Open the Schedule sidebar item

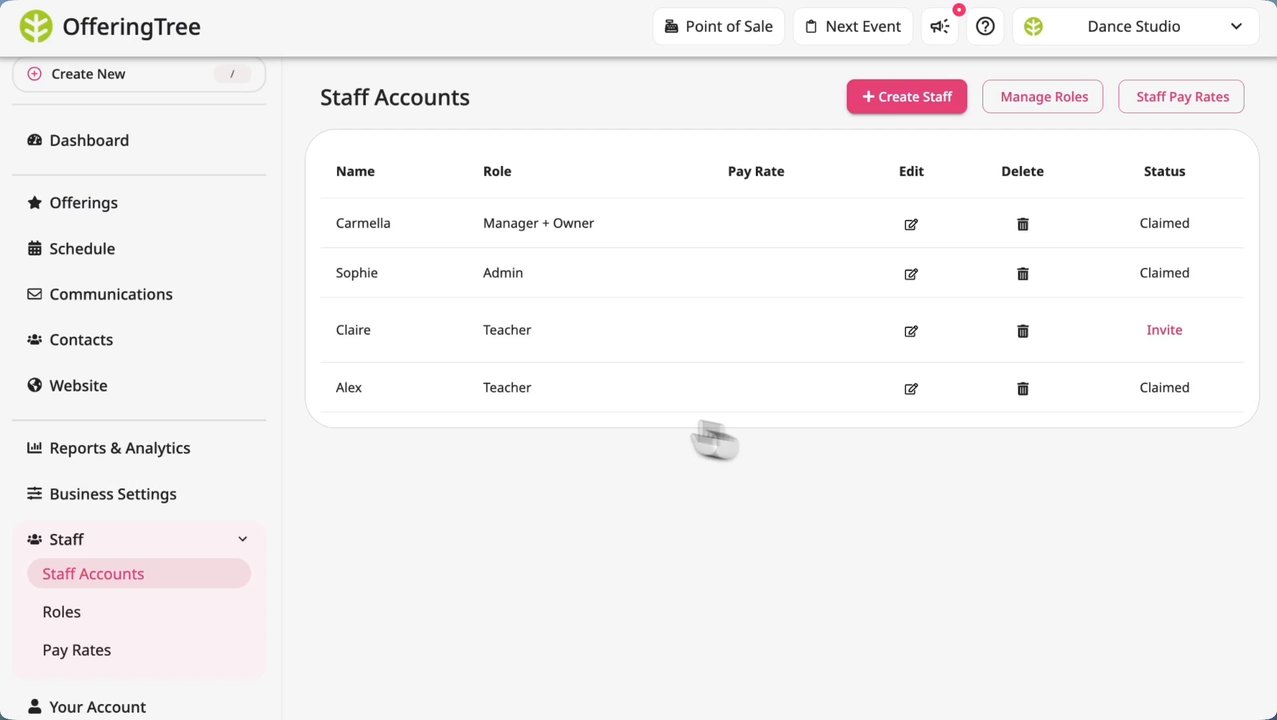click(82, 249)
